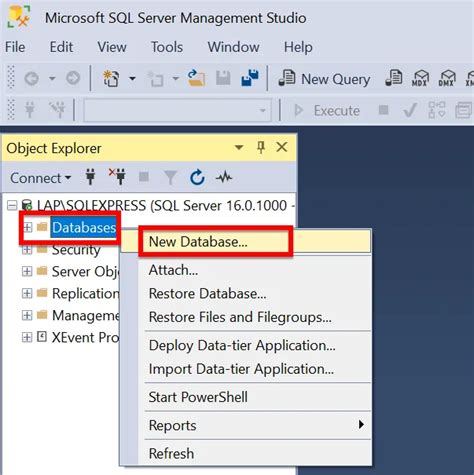Select the XEvent Profiler node
Screen dimensions: 474x475
point(85,337)
